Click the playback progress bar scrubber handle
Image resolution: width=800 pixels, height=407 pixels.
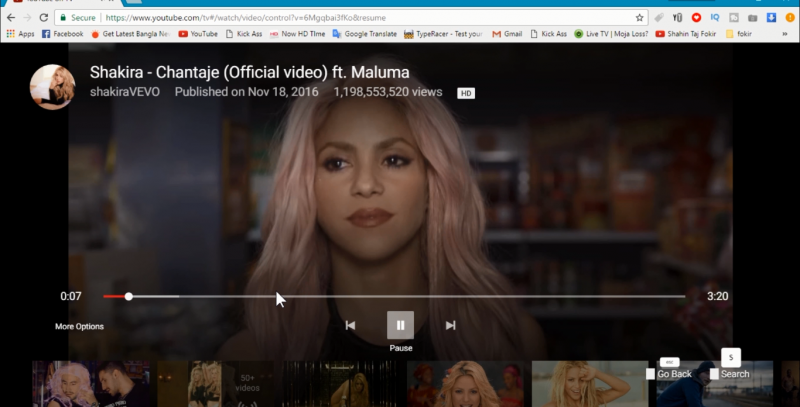pyautogui.click(x=129, y=296)
